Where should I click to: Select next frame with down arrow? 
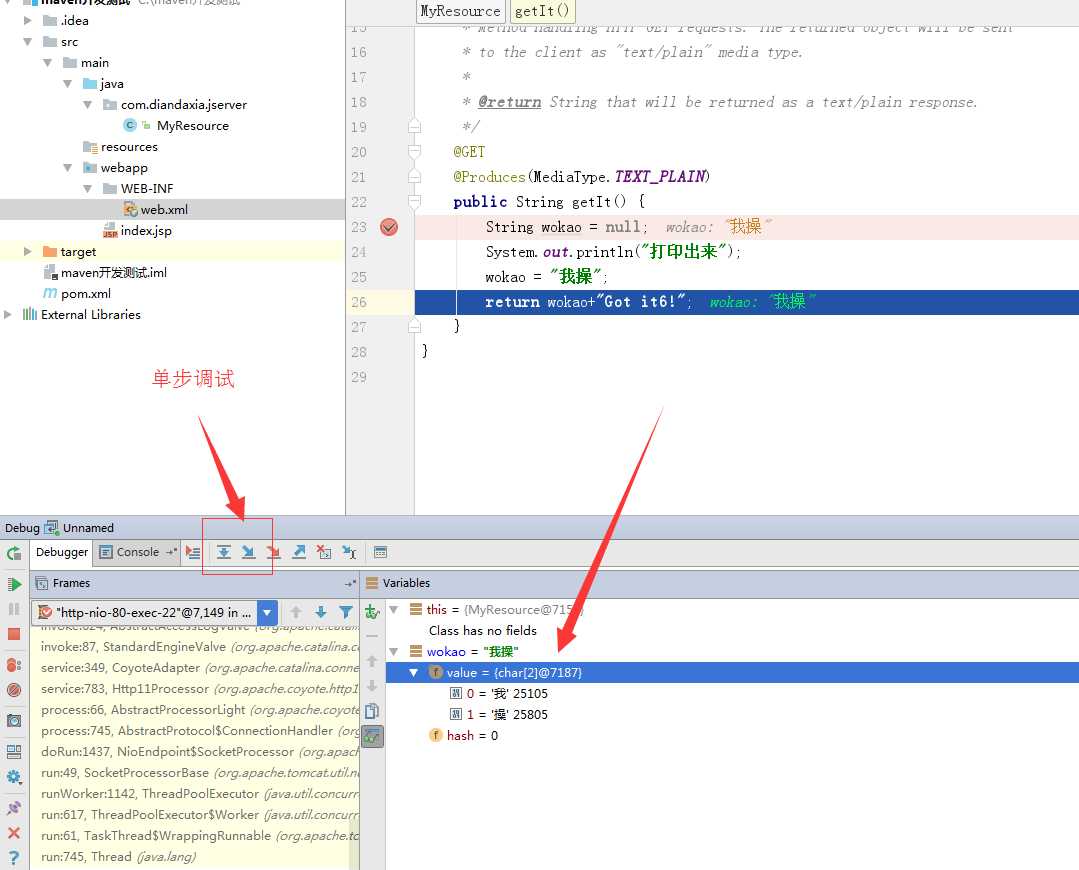(321, 612)
